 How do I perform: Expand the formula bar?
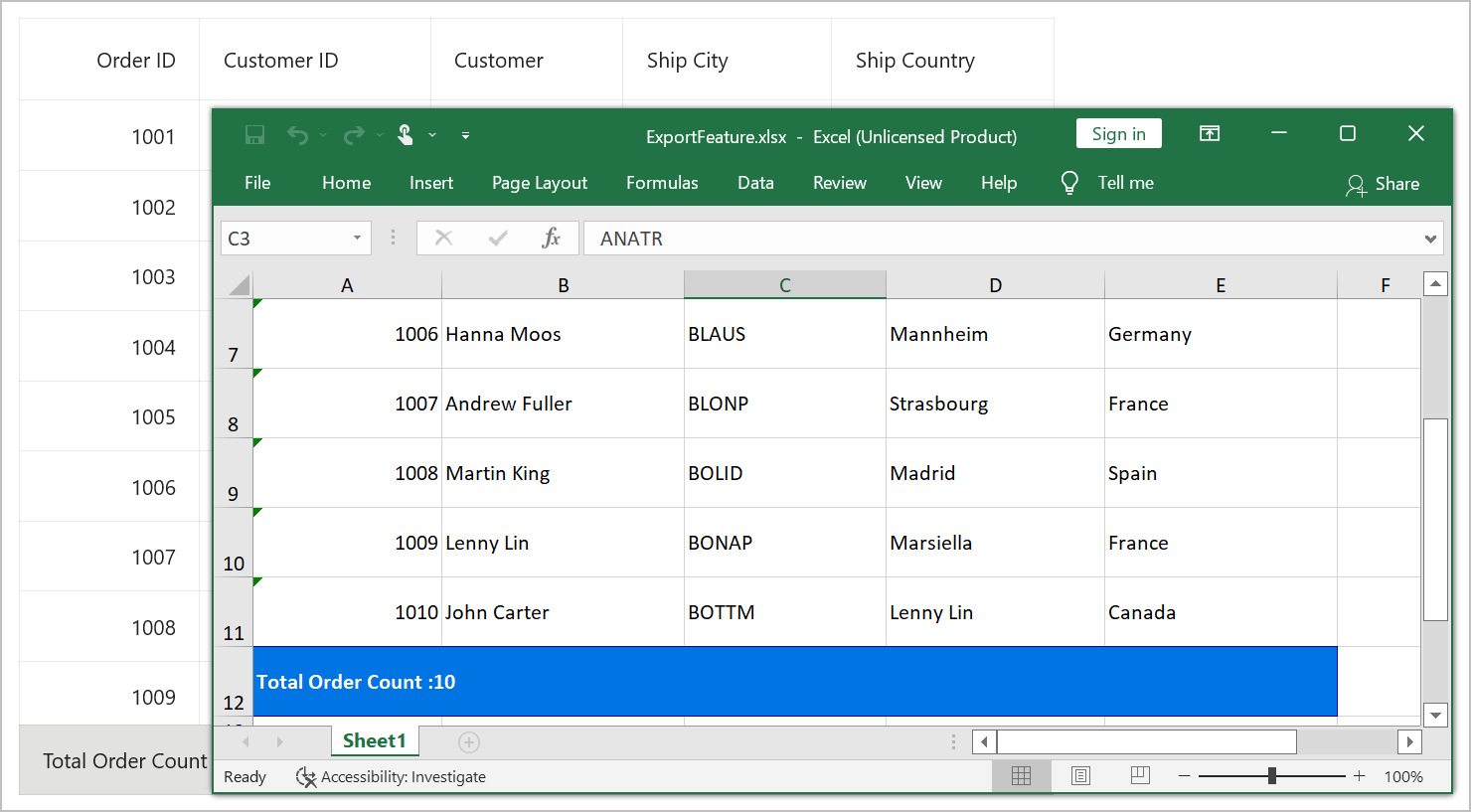tap(1430, 239)
